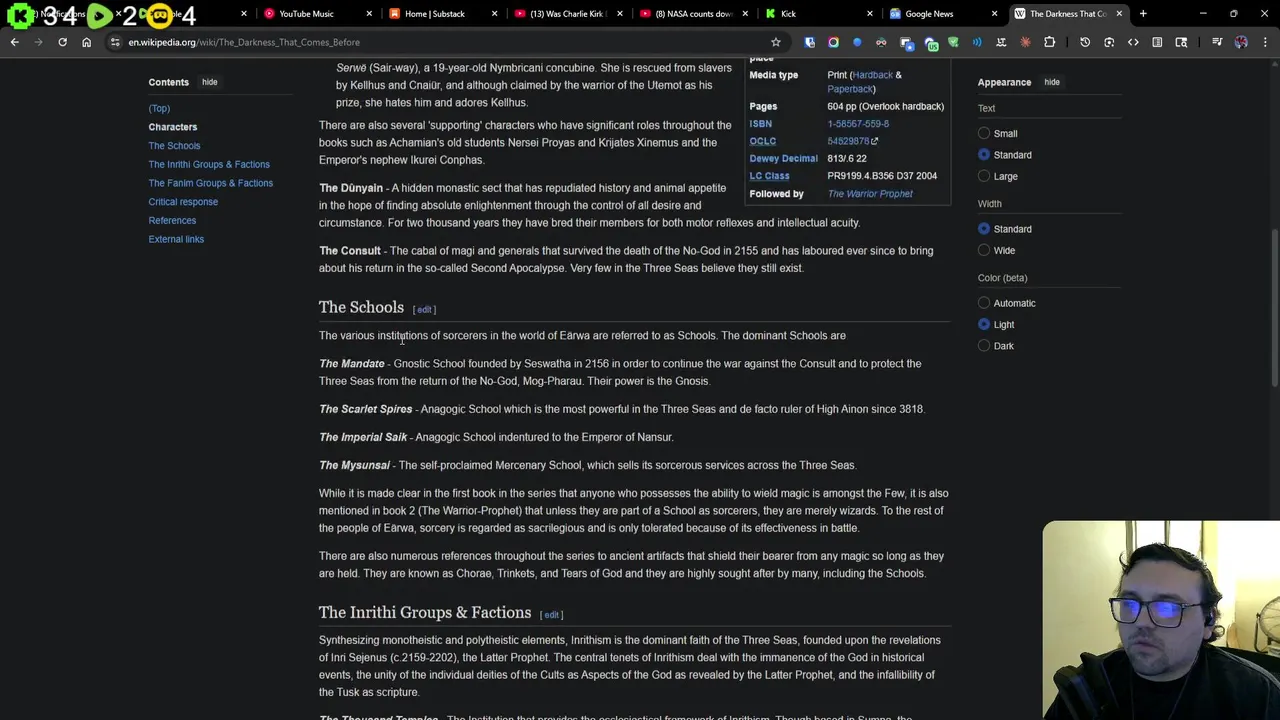The width and height of the screenshot is (1280, 720).
Task: Go back with the browser back arrow
Action: [x=14, y=42]
